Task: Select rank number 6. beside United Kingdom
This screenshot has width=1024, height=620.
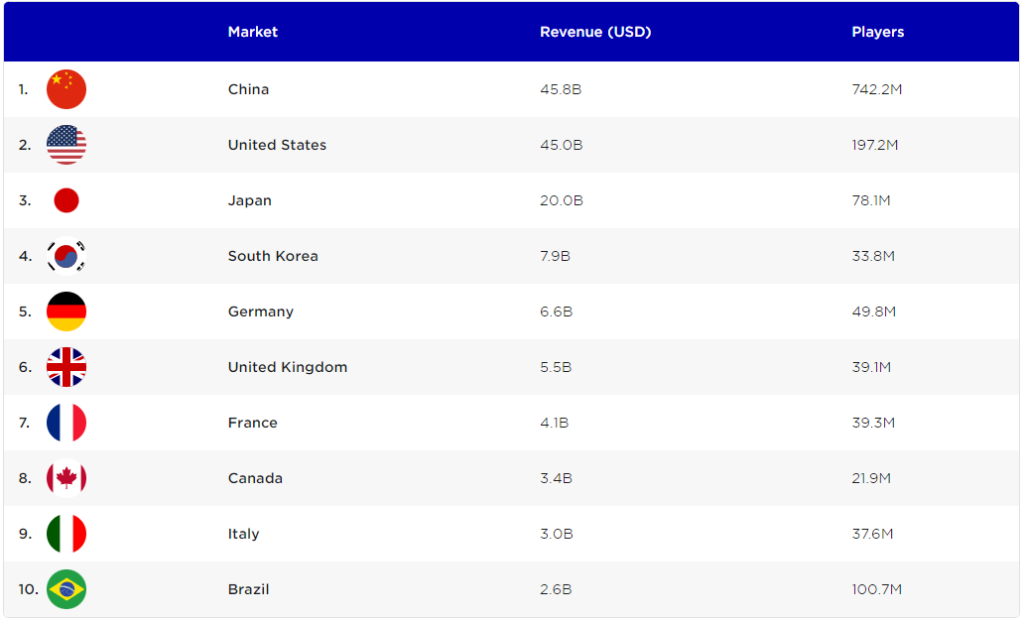Action: (25, 367)
